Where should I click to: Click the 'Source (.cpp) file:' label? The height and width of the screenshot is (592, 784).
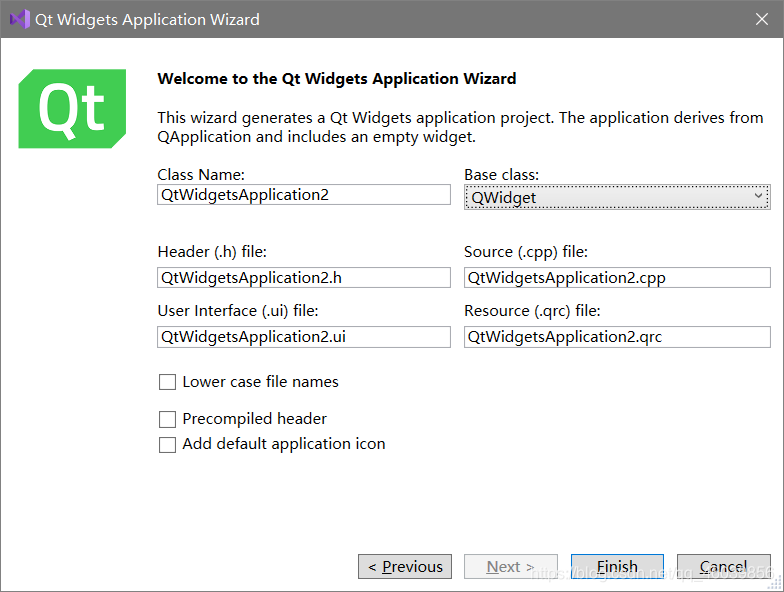coord(526,252)
